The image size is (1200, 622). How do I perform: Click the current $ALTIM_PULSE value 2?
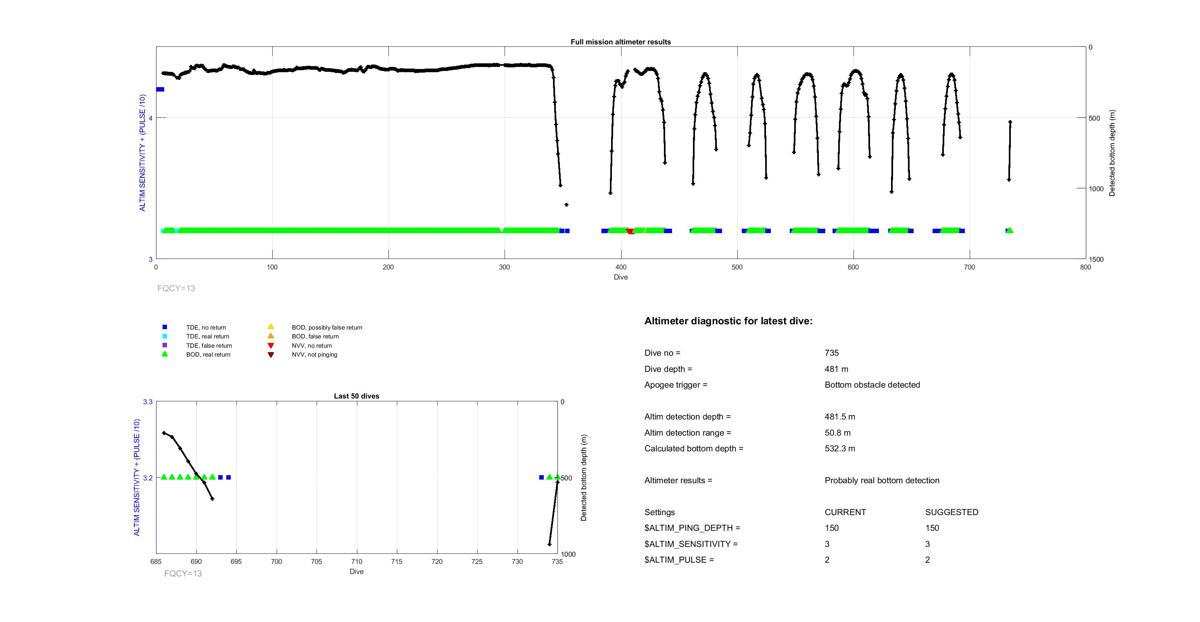[x=828, y=560]
